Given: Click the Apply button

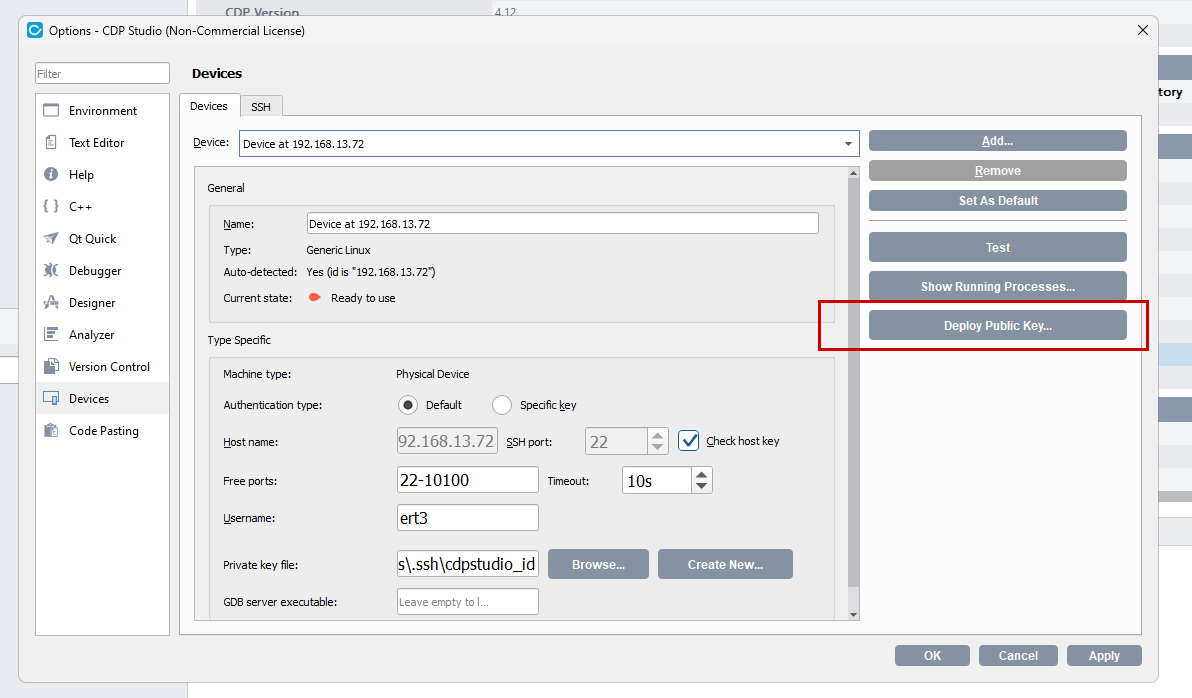Looking at the screenshot, I should coord(1104,655).
